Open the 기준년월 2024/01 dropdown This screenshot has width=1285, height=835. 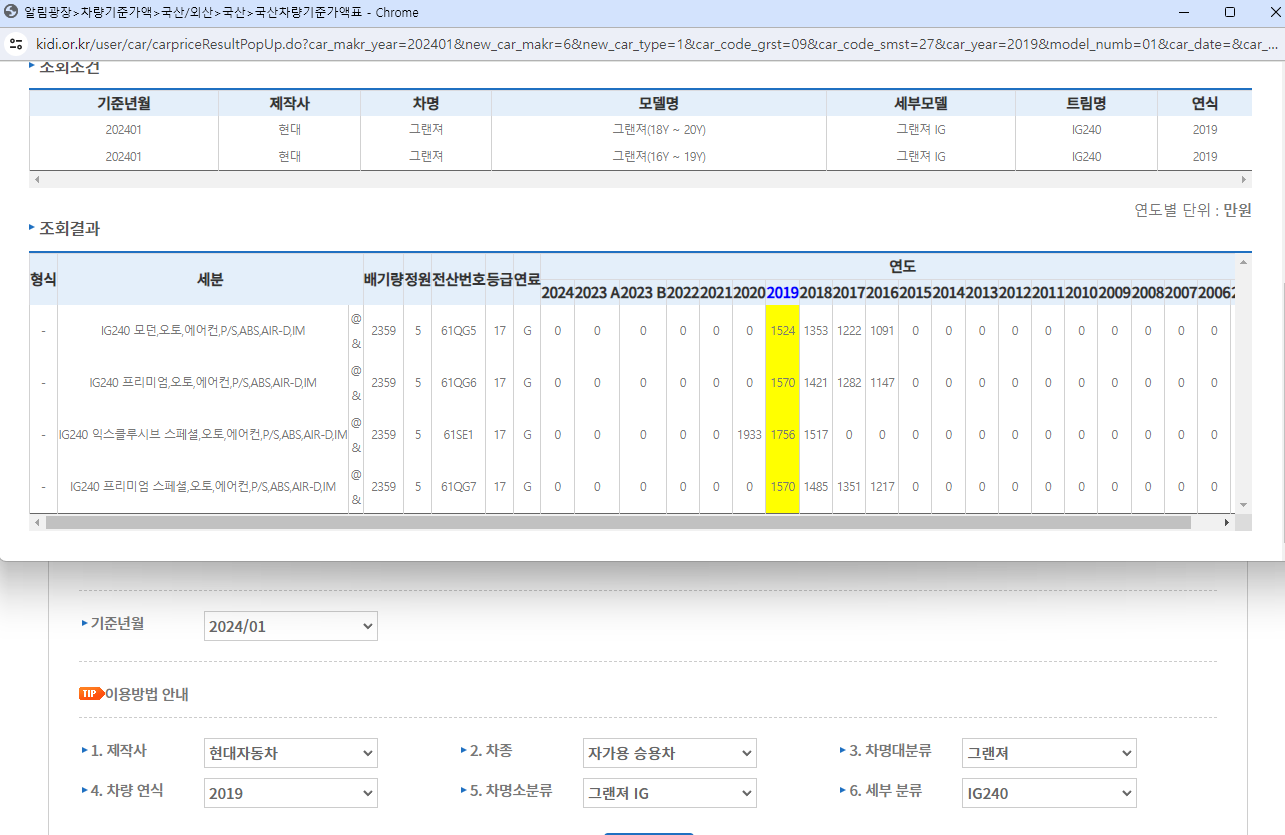290,626
